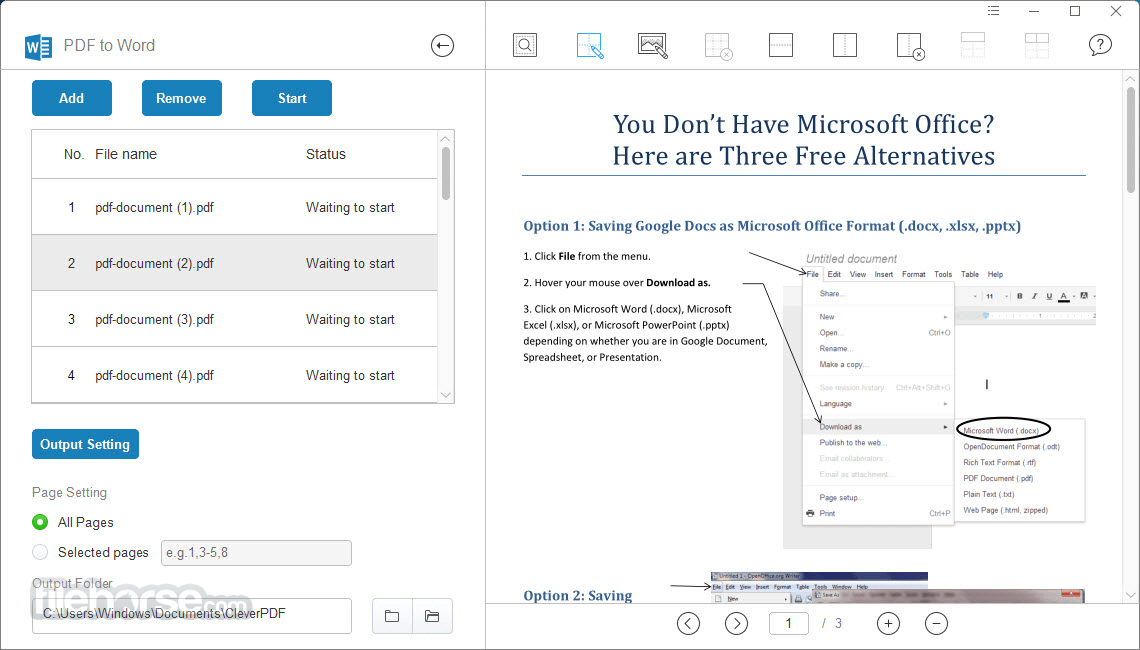The height and width of the screenshot is (650, 1140).
Task: Select file pdf-document (1).pdf
Action: 234,207
